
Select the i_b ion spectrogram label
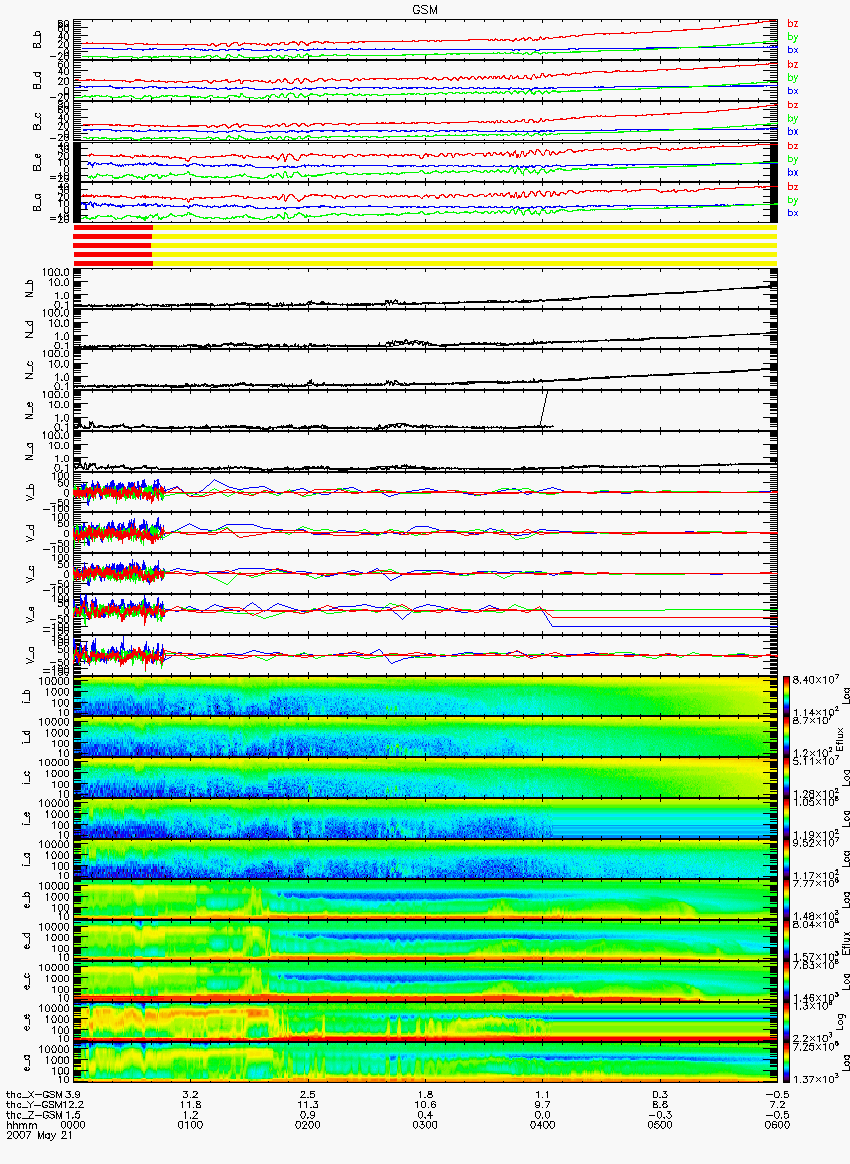point(27,696)
